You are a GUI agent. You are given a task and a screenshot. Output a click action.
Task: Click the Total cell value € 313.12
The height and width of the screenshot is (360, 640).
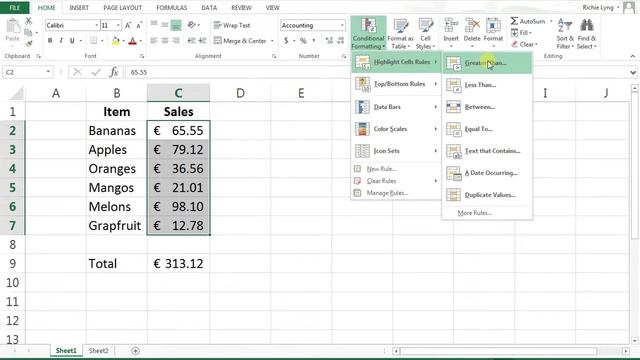pos(178,264)
